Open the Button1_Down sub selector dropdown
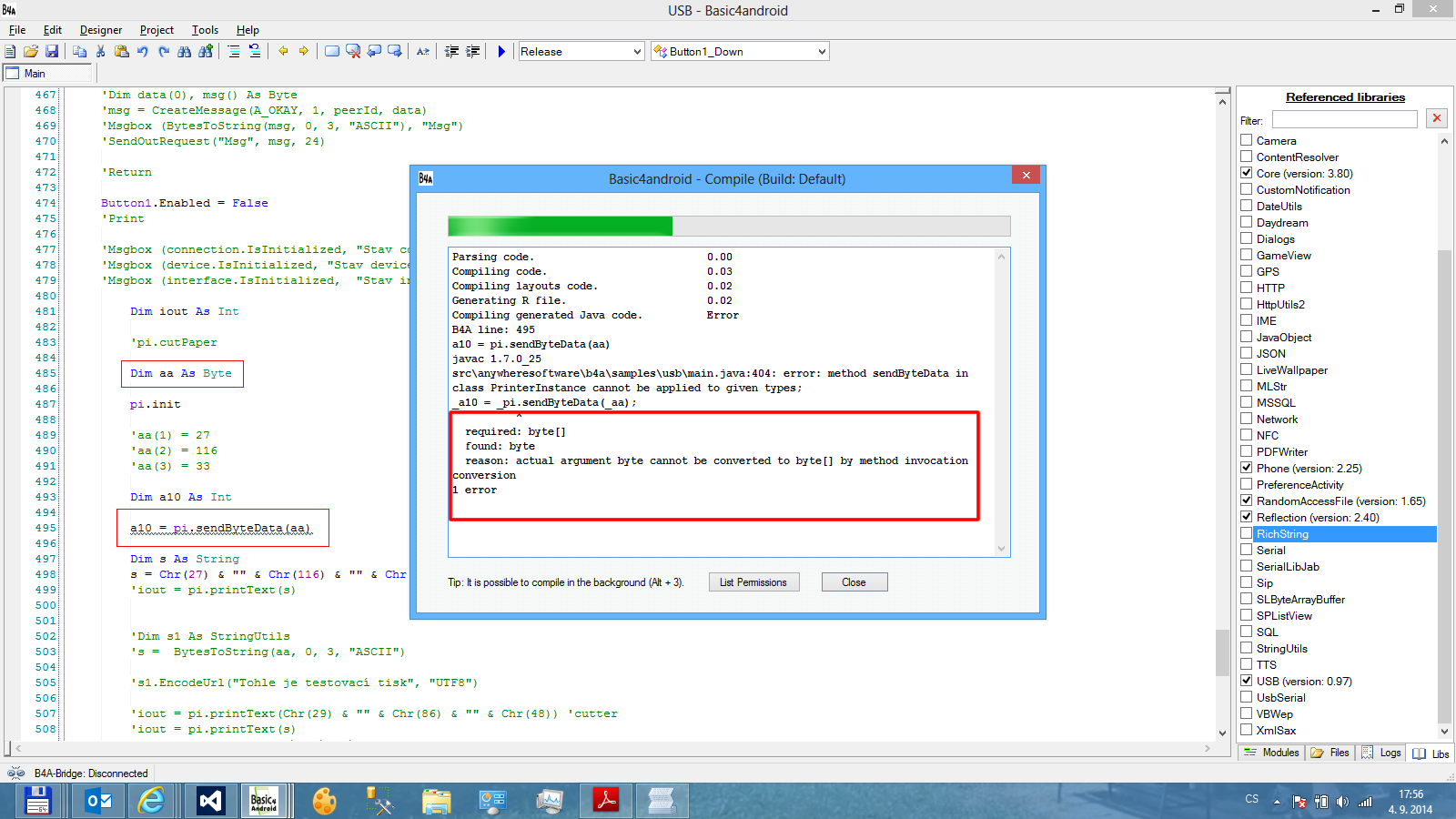1456x819 pixels. click(x=740, y=52)
